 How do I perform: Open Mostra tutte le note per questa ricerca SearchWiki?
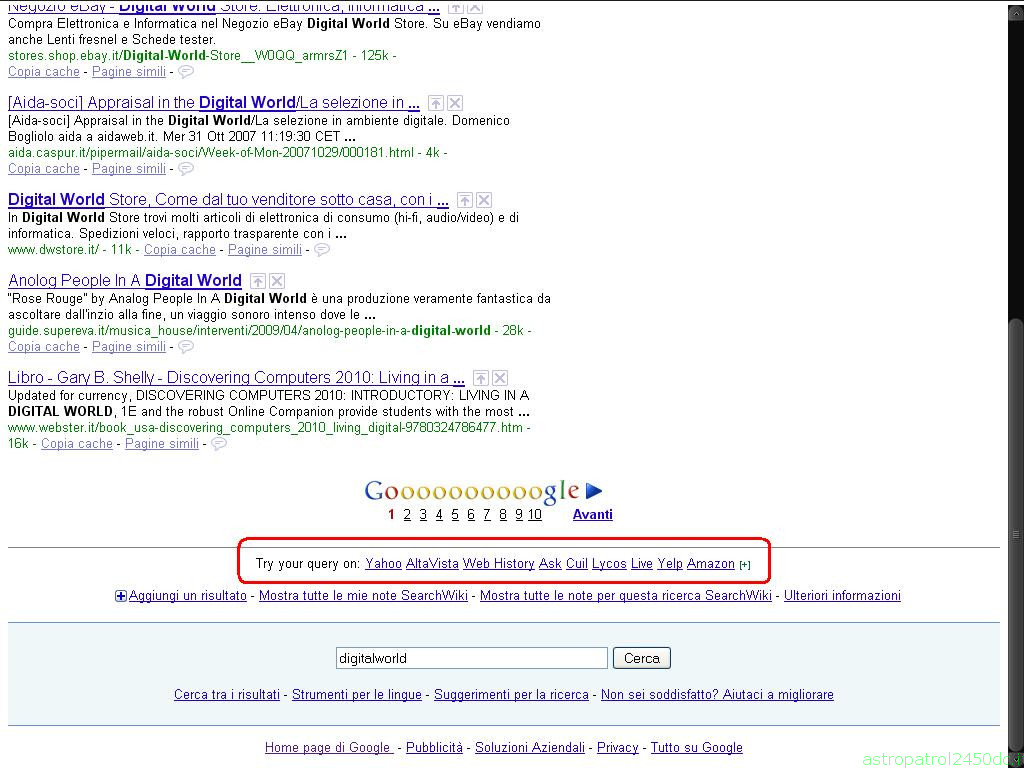626,596
